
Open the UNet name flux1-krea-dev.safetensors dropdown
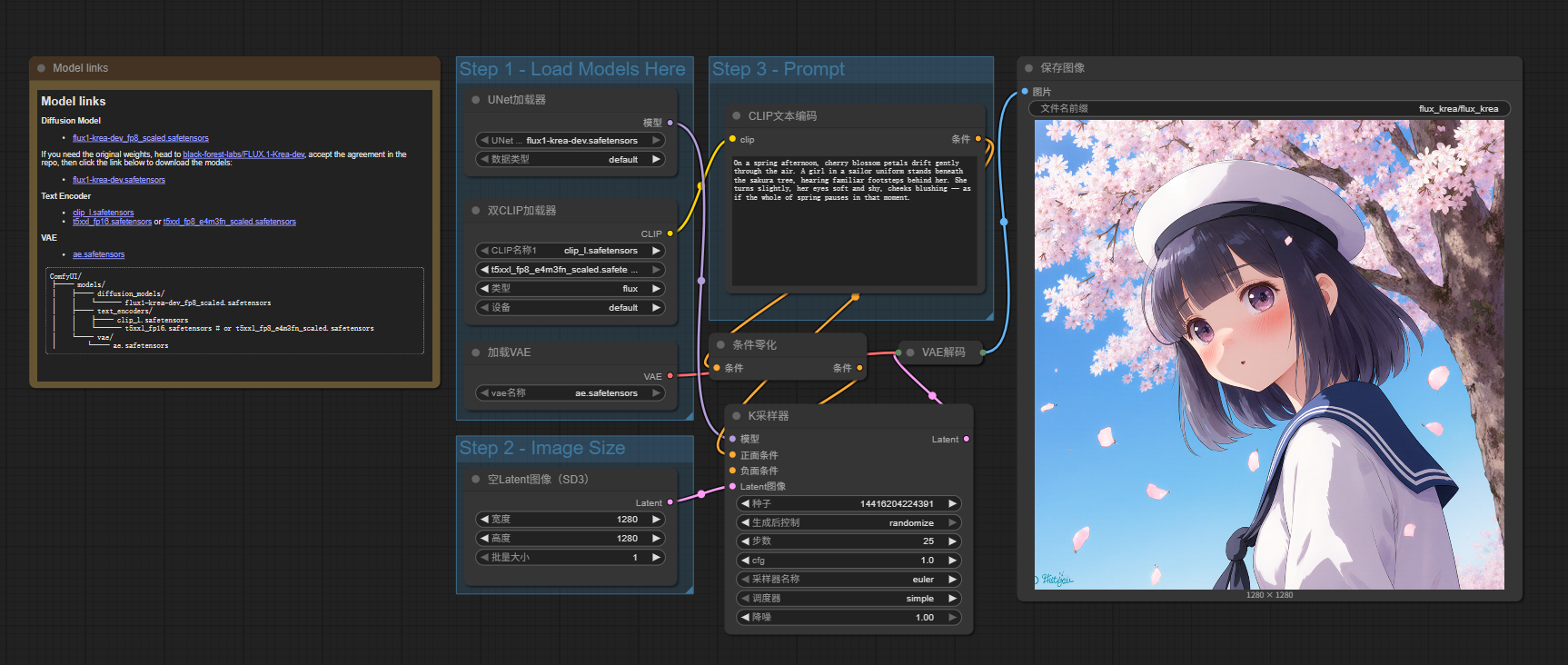(571, 141)
